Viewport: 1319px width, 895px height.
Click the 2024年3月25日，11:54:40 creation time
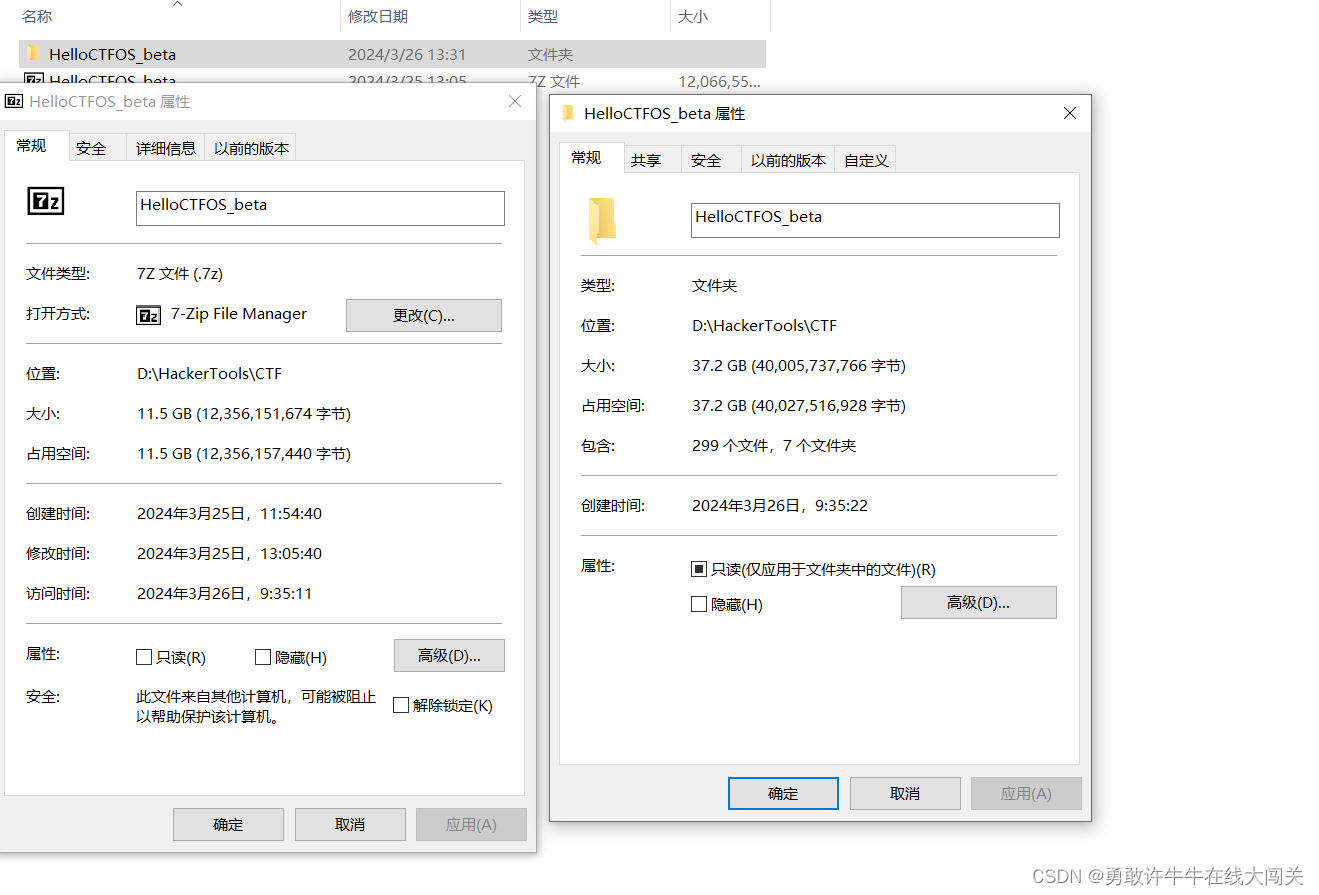click(x=230, y=514)
